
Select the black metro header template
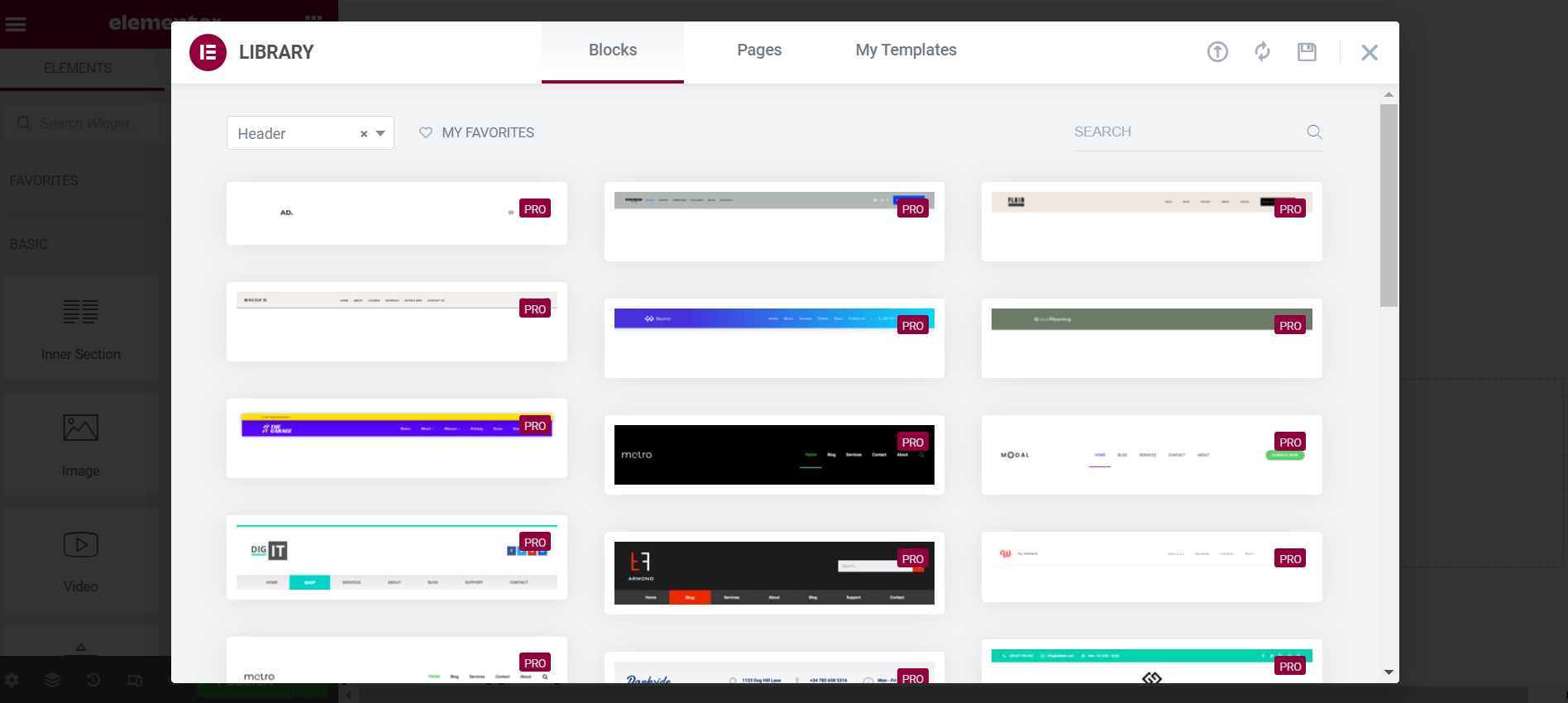pyautogui.click(x=774, y=455)
